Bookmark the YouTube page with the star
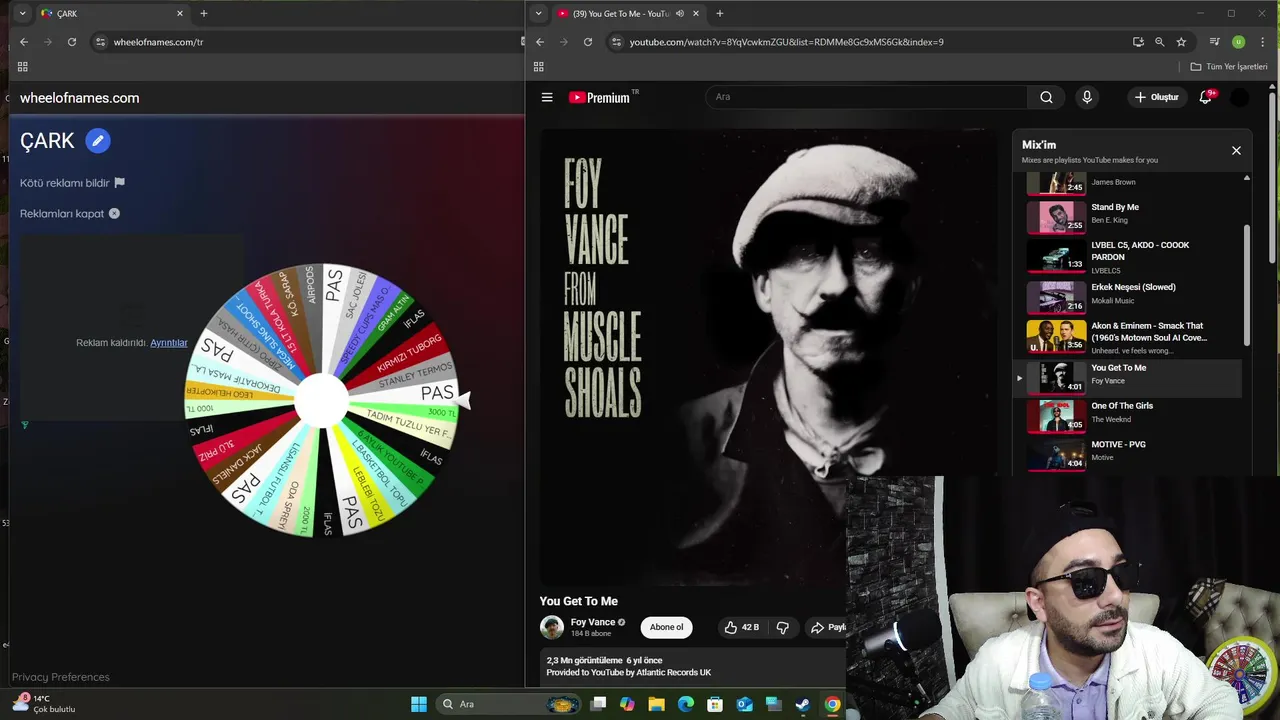1280x720 pixels. [1181, 42]
